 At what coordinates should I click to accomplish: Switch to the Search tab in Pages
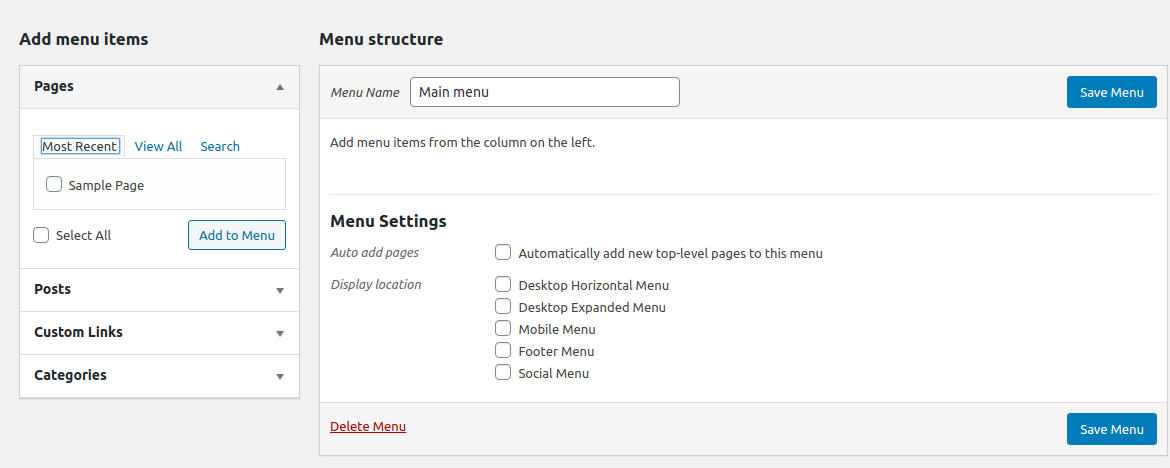[220, 146]
